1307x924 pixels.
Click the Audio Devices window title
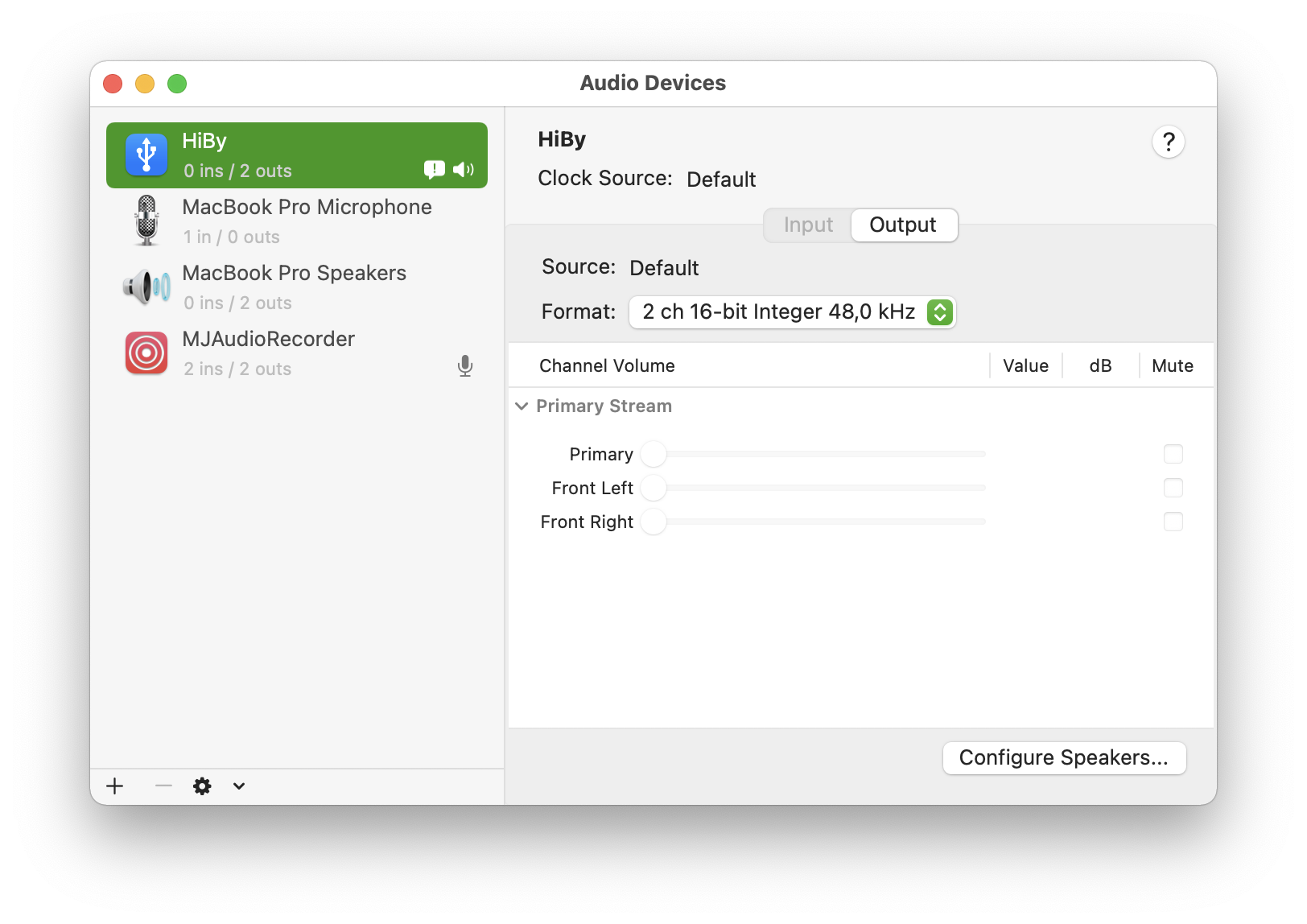coord(653,83)
